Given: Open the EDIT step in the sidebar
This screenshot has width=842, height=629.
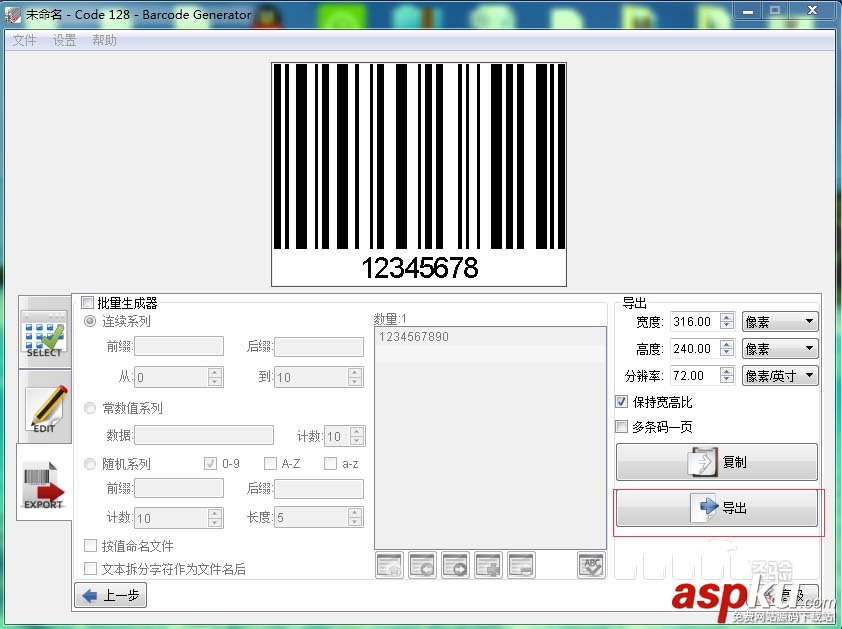Looking at the screenshot, I should [44, 408].
